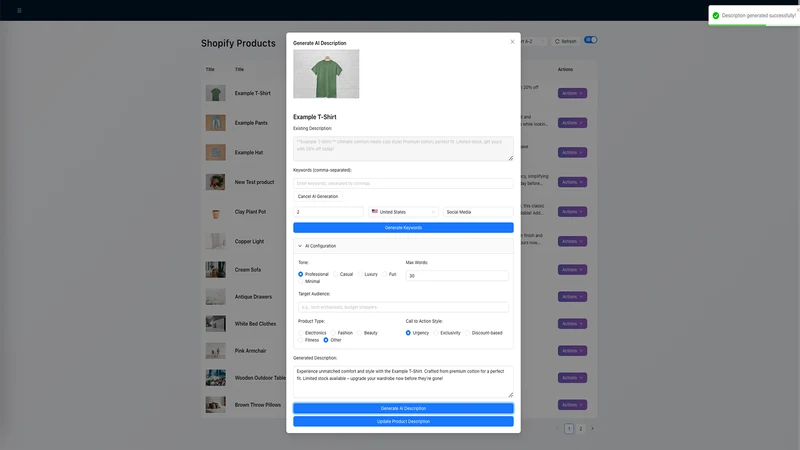The height and width of the screenshot is (450, 800).
Task: Click the Generate Keywords button
Action: [403, 228]
